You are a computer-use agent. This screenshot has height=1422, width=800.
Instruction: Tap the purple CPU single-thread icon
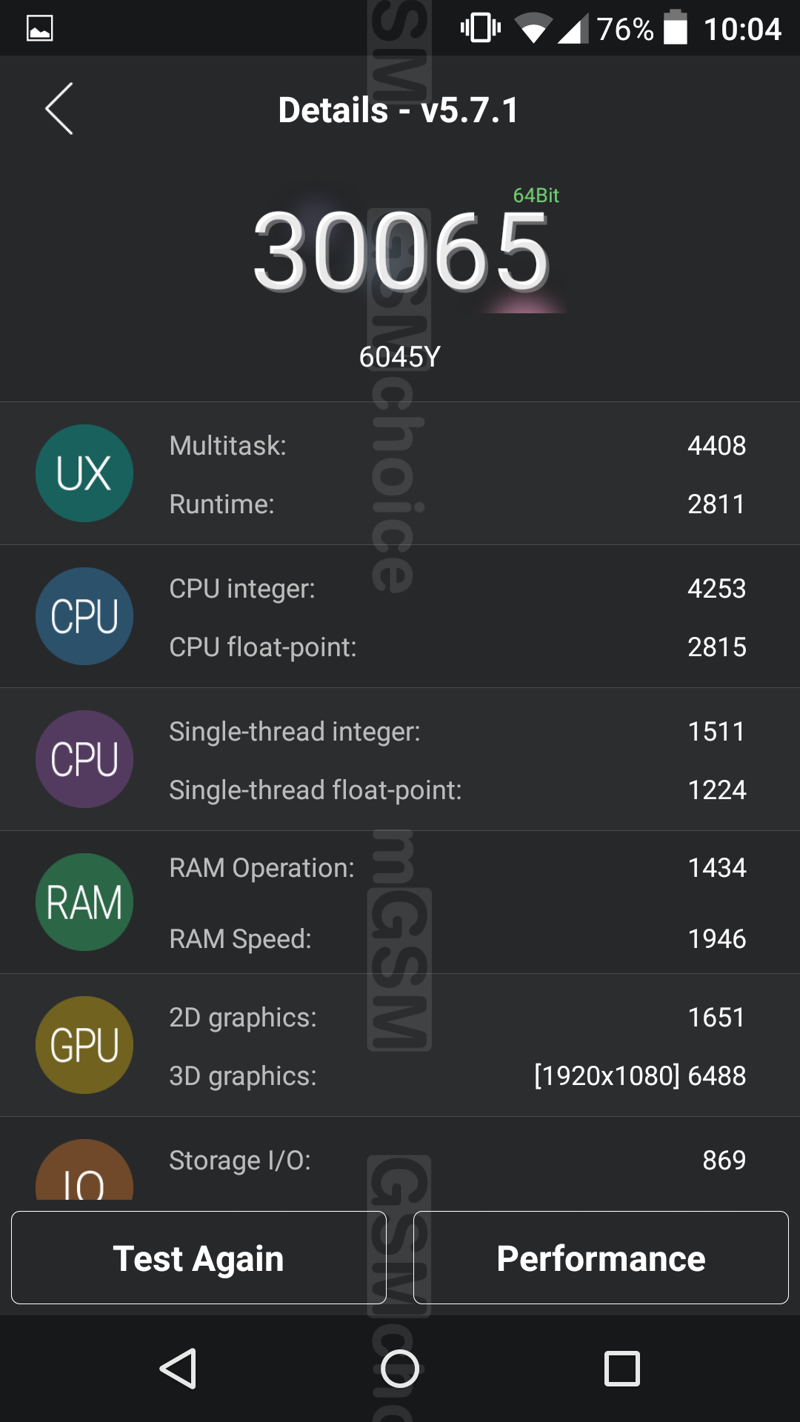(84, 759)
